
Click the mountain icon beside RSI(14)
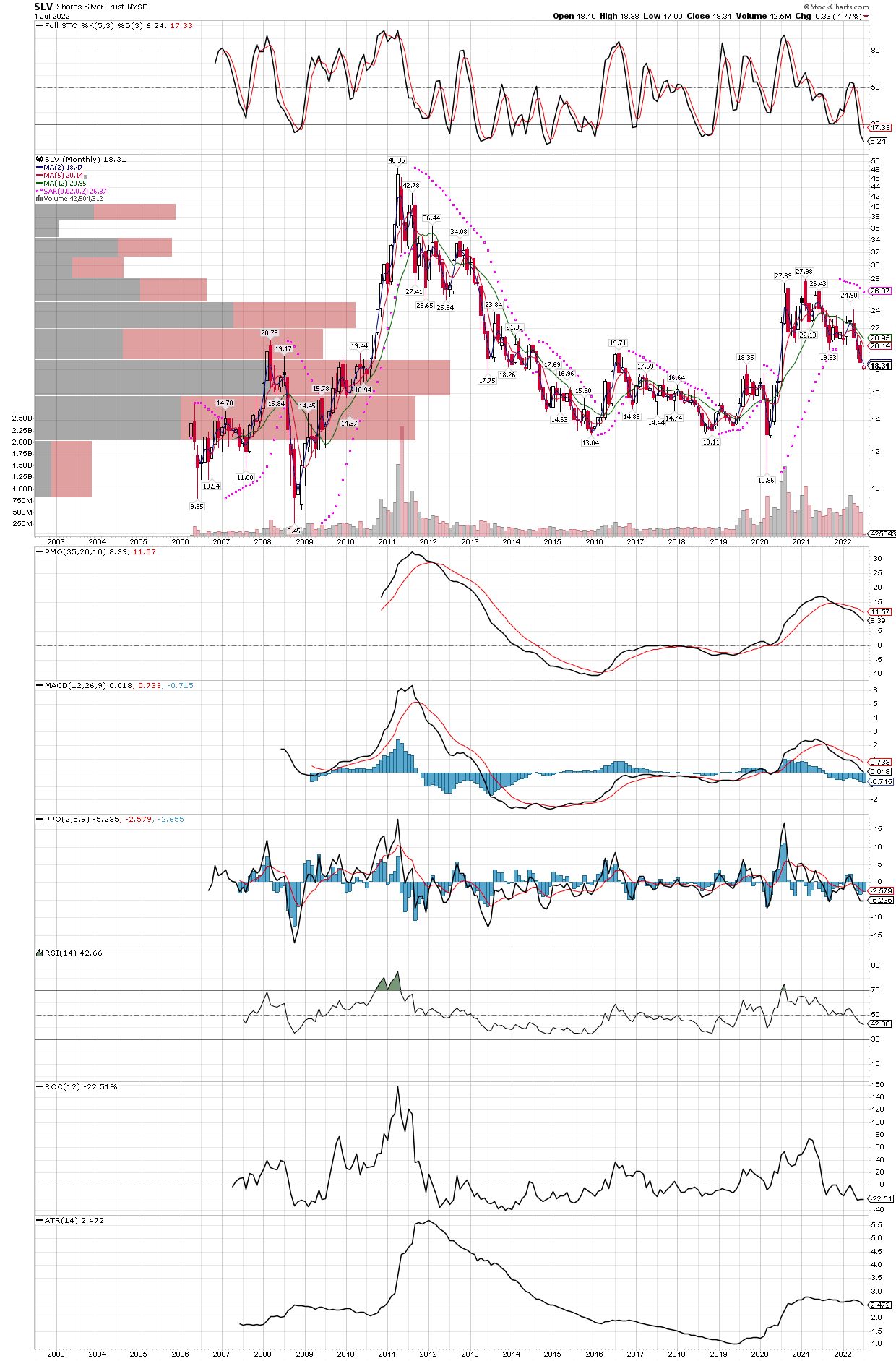point(40,953)
